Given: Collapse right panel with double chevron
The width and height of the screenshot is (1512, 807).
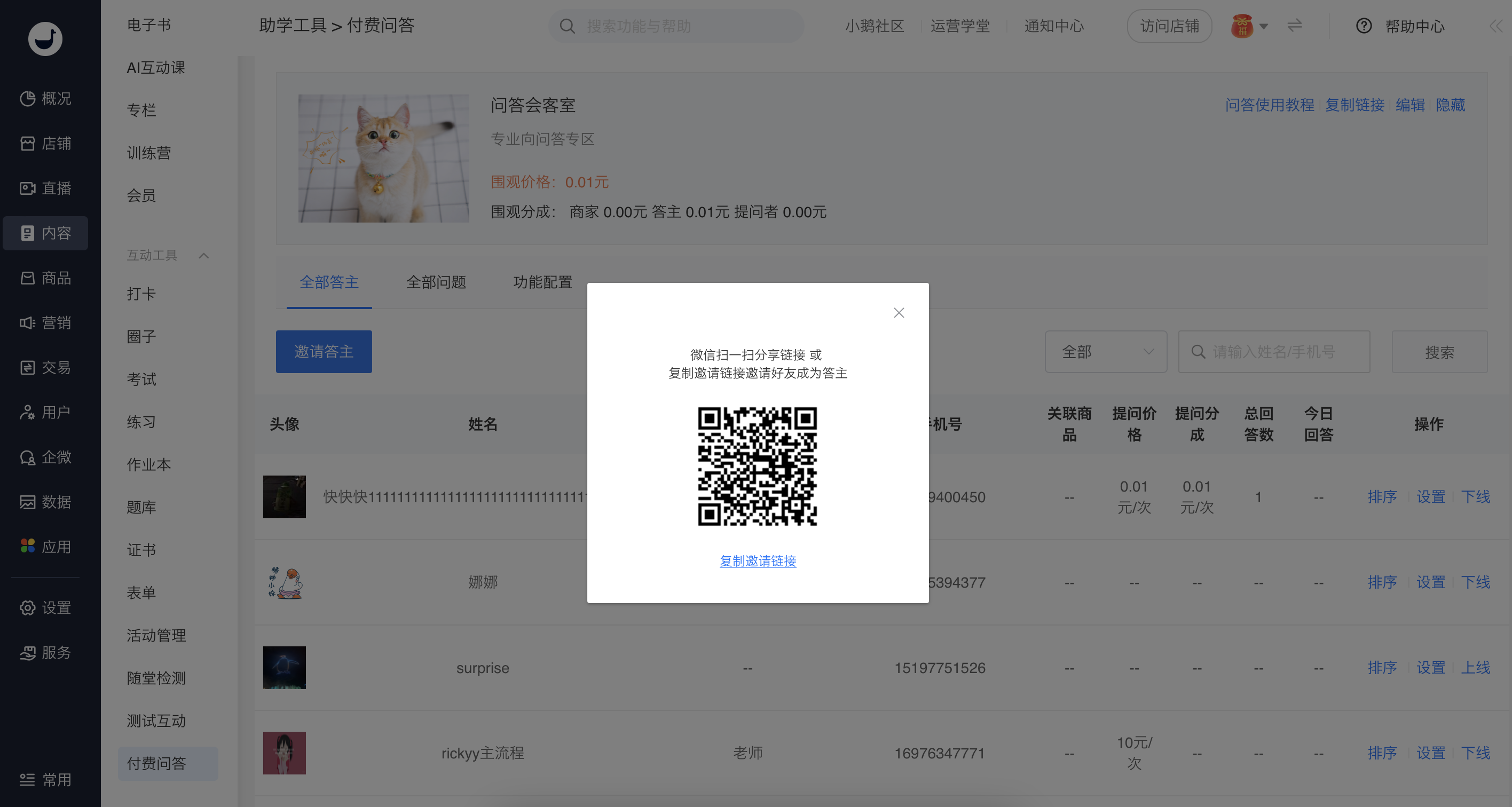Looking at the screenshot, I should 1495,26.
